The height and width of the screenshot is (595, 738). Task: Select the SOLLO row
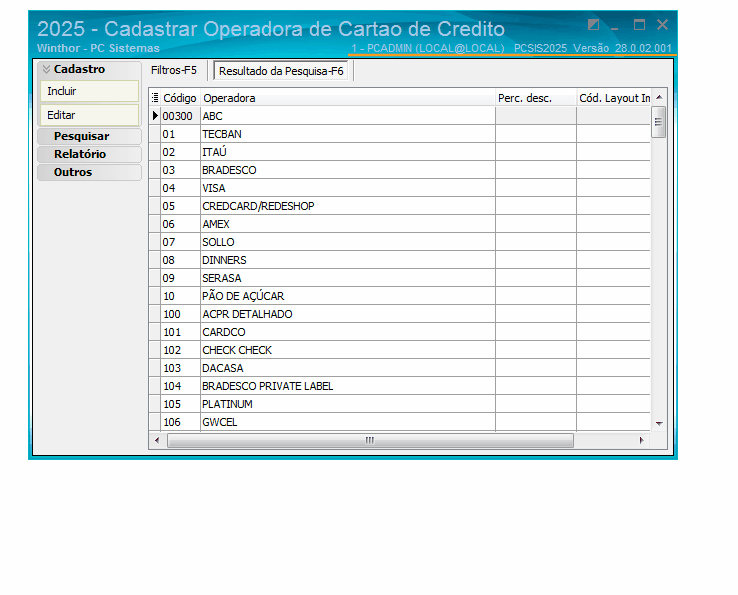click(400, 242)
